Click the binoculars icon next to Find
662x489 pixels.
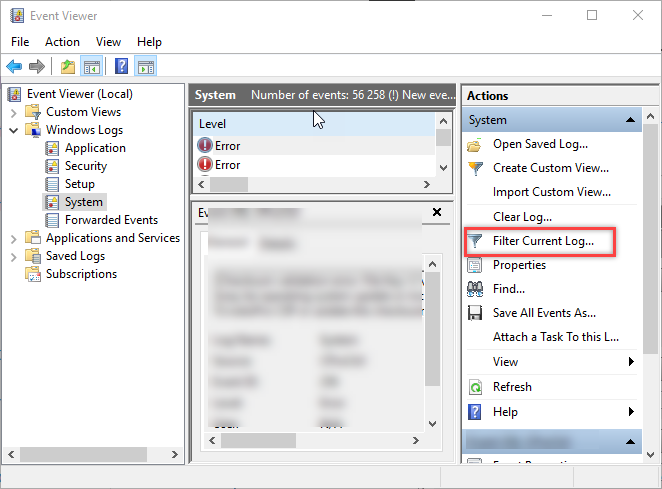tap(476, 289)
